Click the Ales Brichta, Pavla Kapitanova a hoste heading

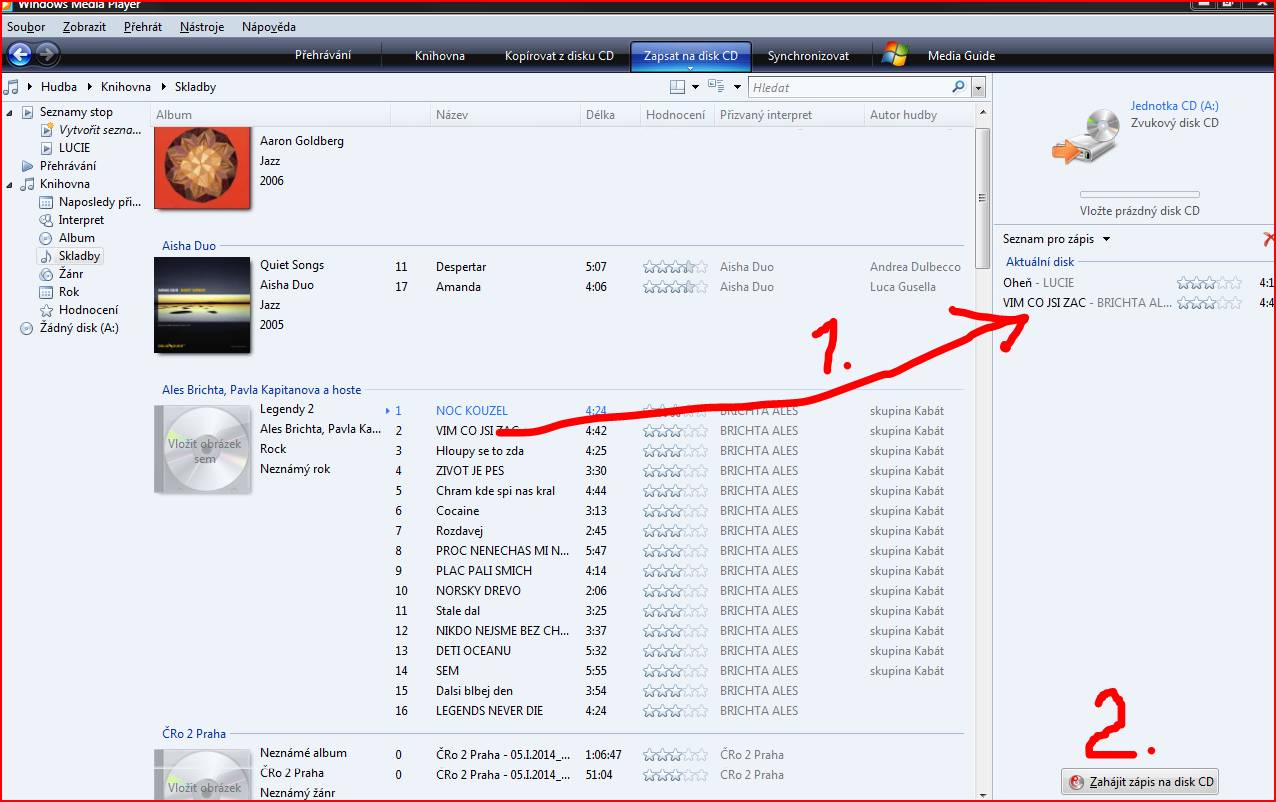point(262,390)
